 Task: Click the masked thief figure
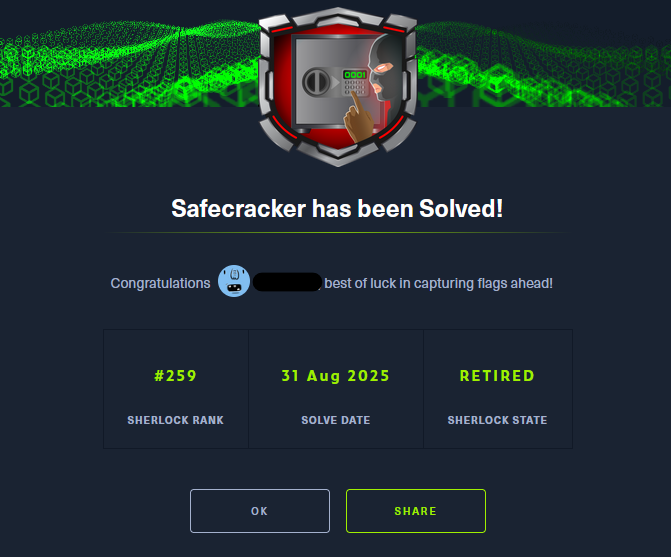pyautogui.click(x=386, y=71)
